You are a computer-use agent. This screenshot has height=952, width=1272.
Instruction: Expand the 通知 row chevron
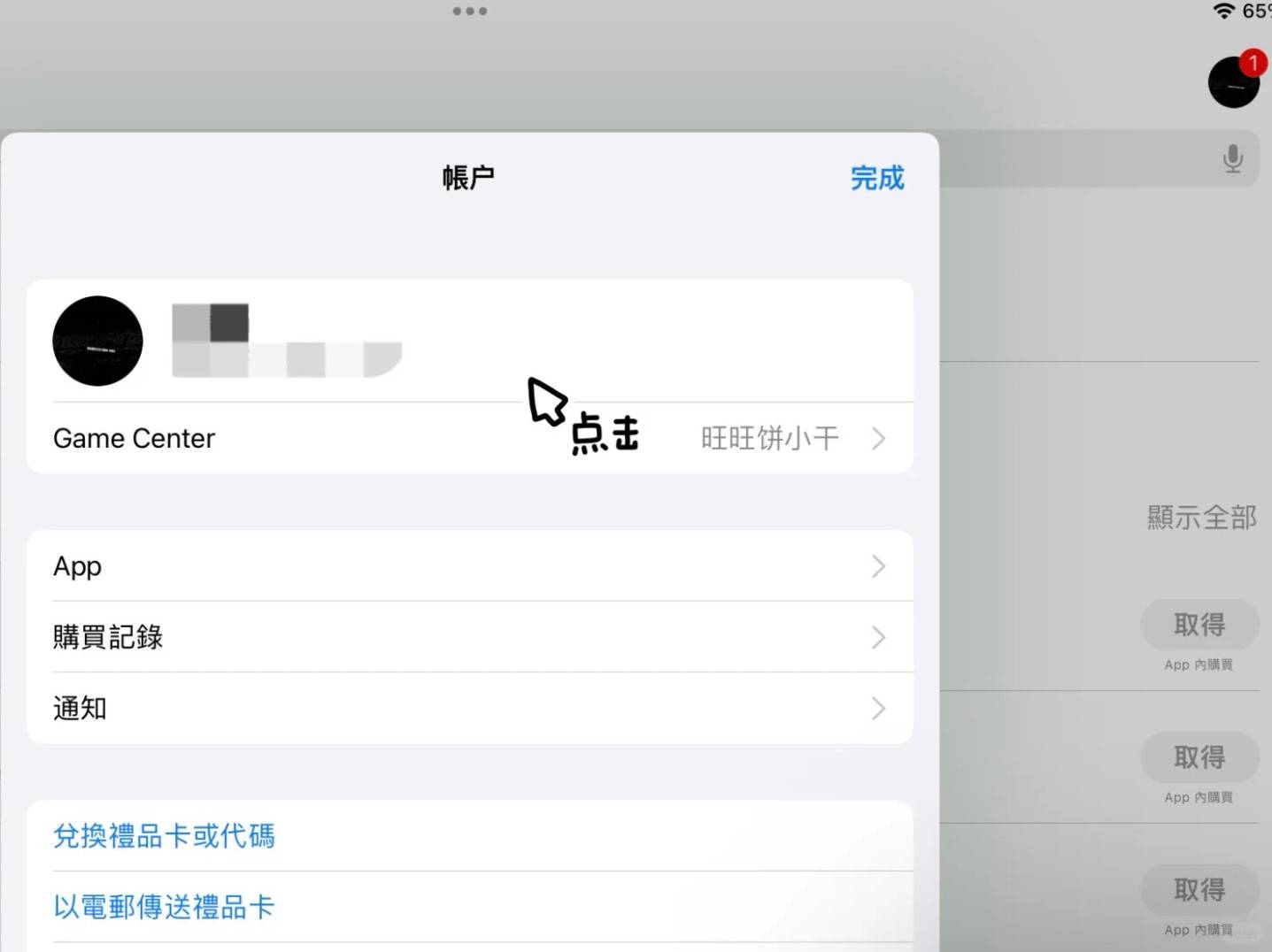(878, 708)
